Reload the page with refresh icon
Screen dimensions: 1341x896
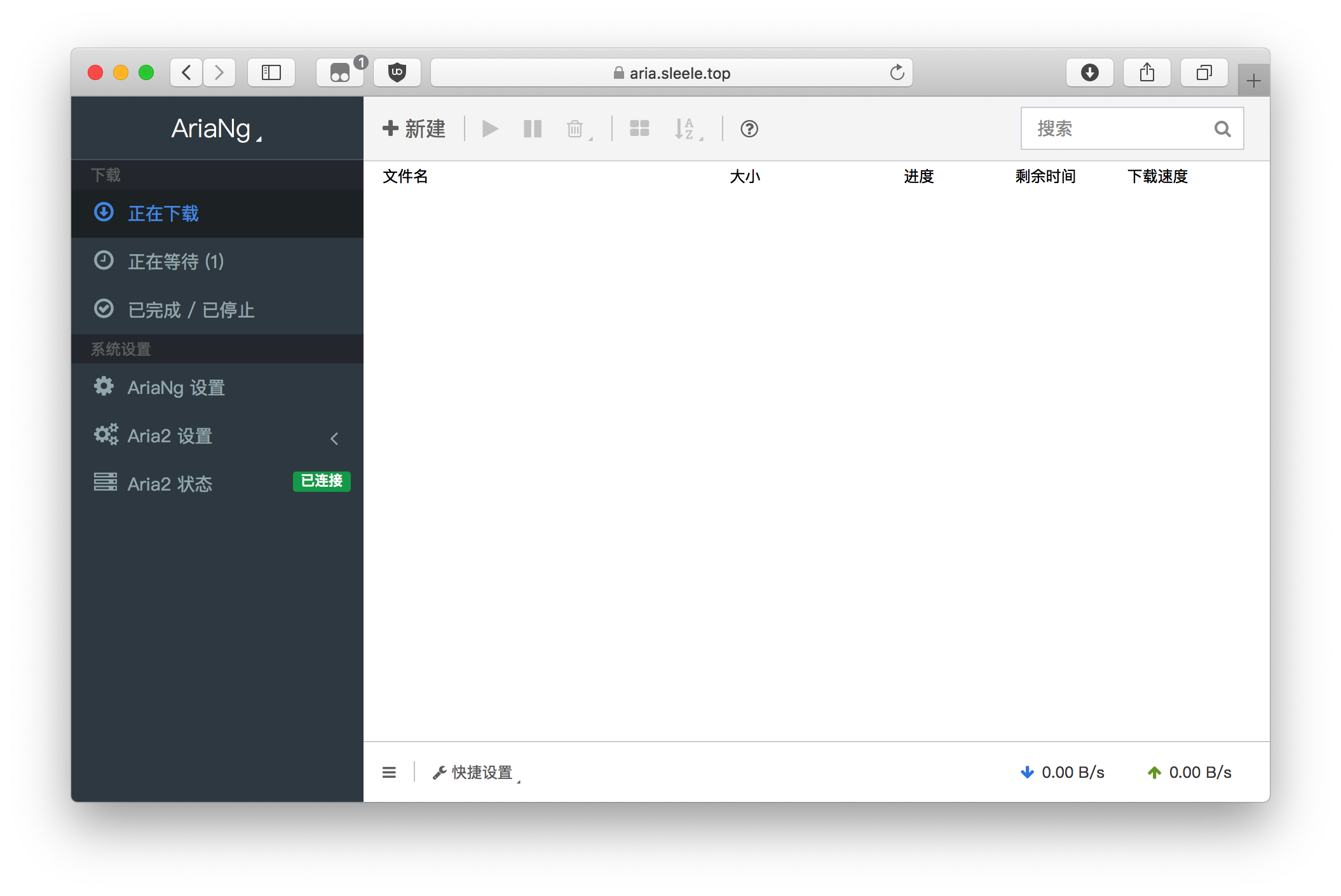pos(897,72)
